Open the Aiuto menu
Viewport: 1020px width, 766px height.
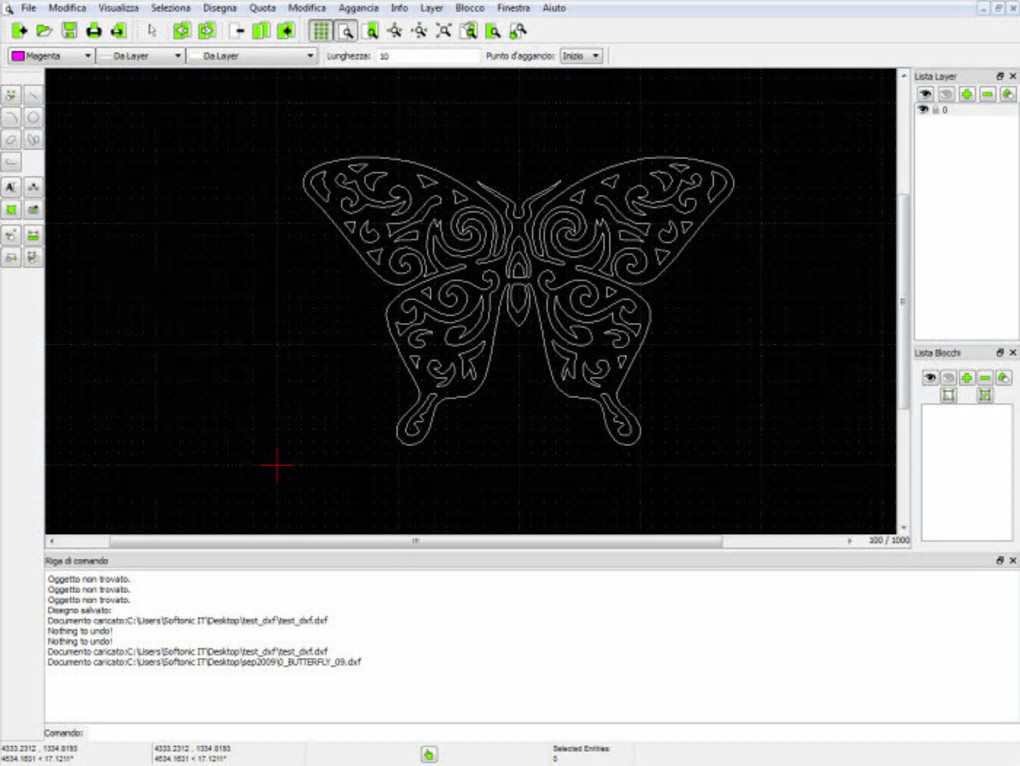click(554, 8)
